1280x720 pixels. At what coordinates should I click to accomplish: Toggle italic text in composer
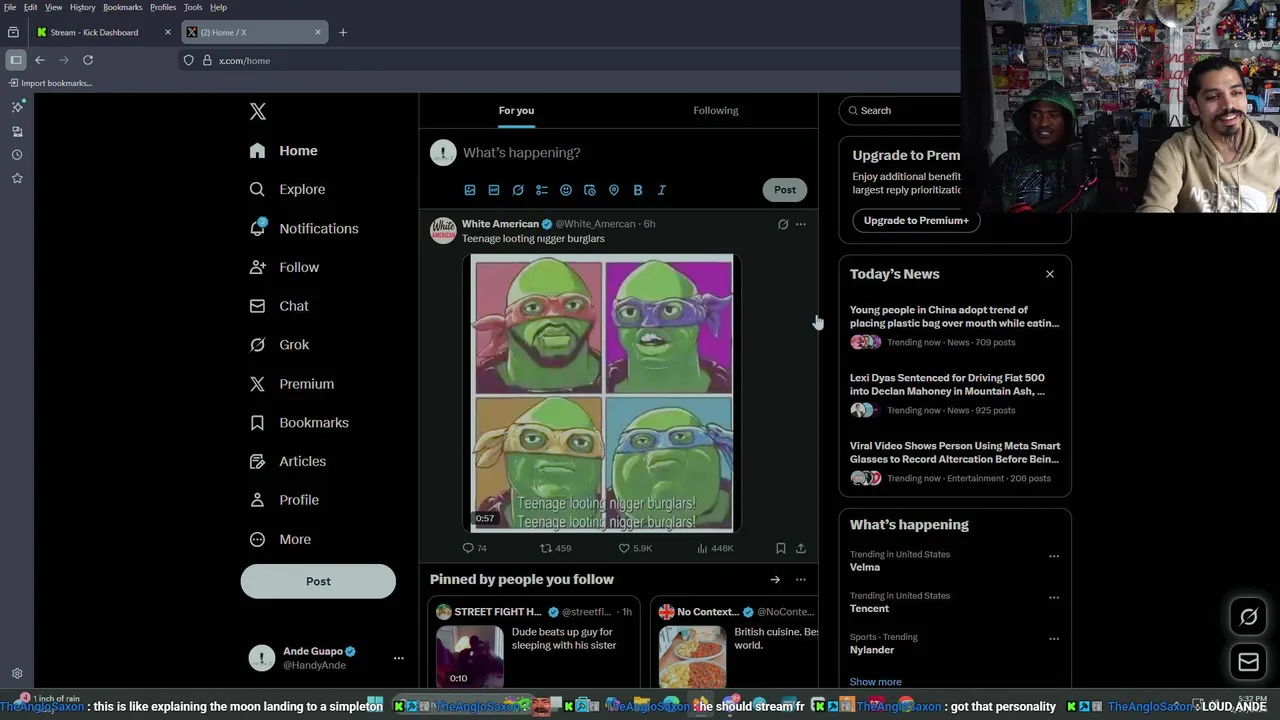[661, 190]
